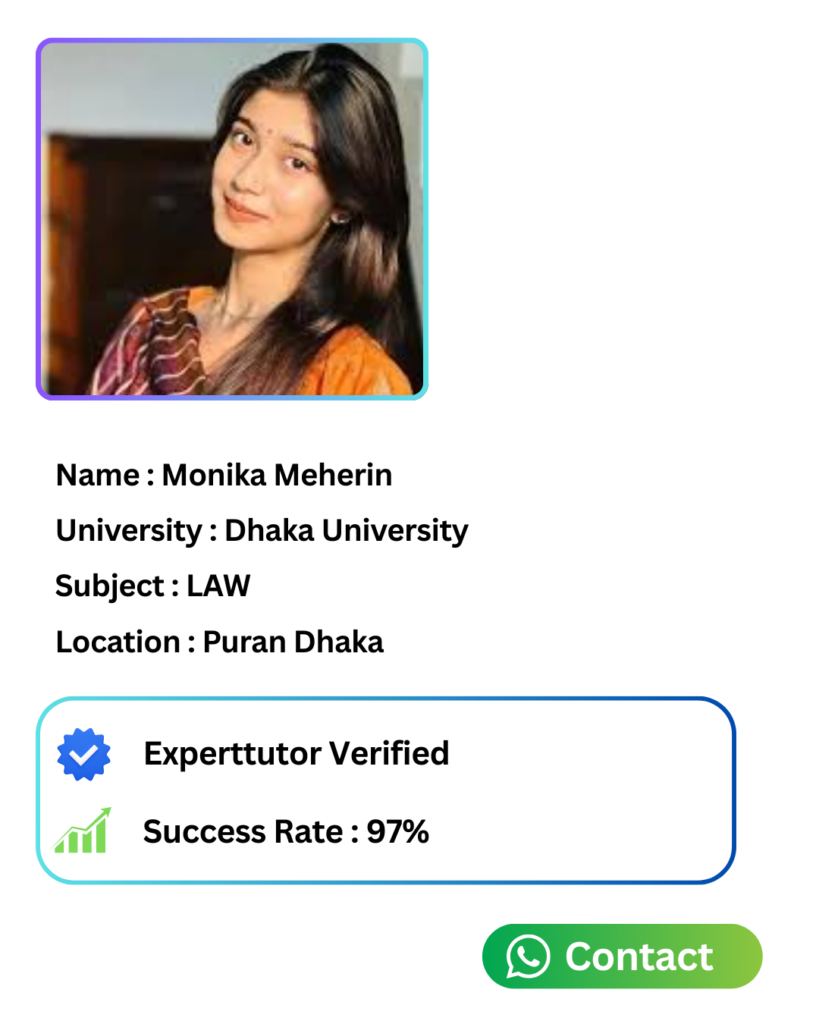Click the Puran Dhaka location value
The width and height of the screenshot is (819, 1024).
coord(293,641)
